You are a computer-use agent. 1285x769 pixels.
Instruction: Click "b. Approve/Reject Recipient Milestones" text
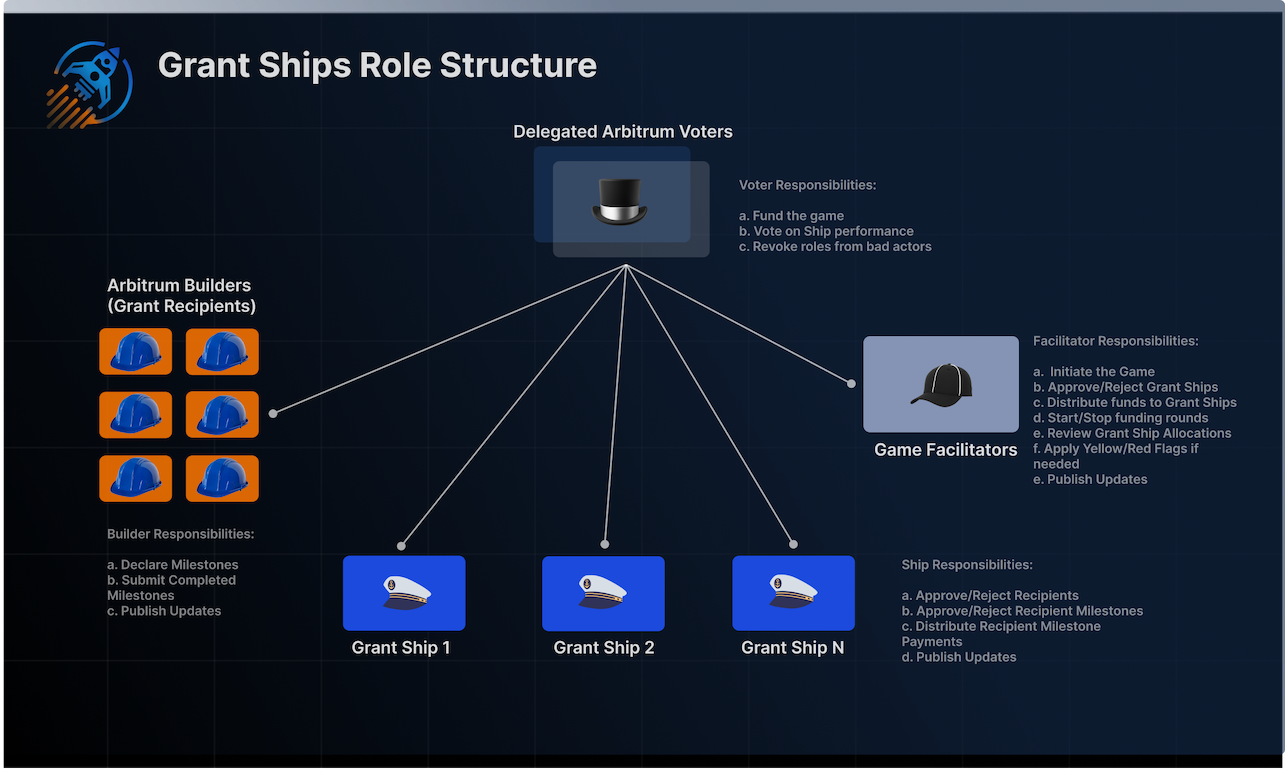(1022, 611)
